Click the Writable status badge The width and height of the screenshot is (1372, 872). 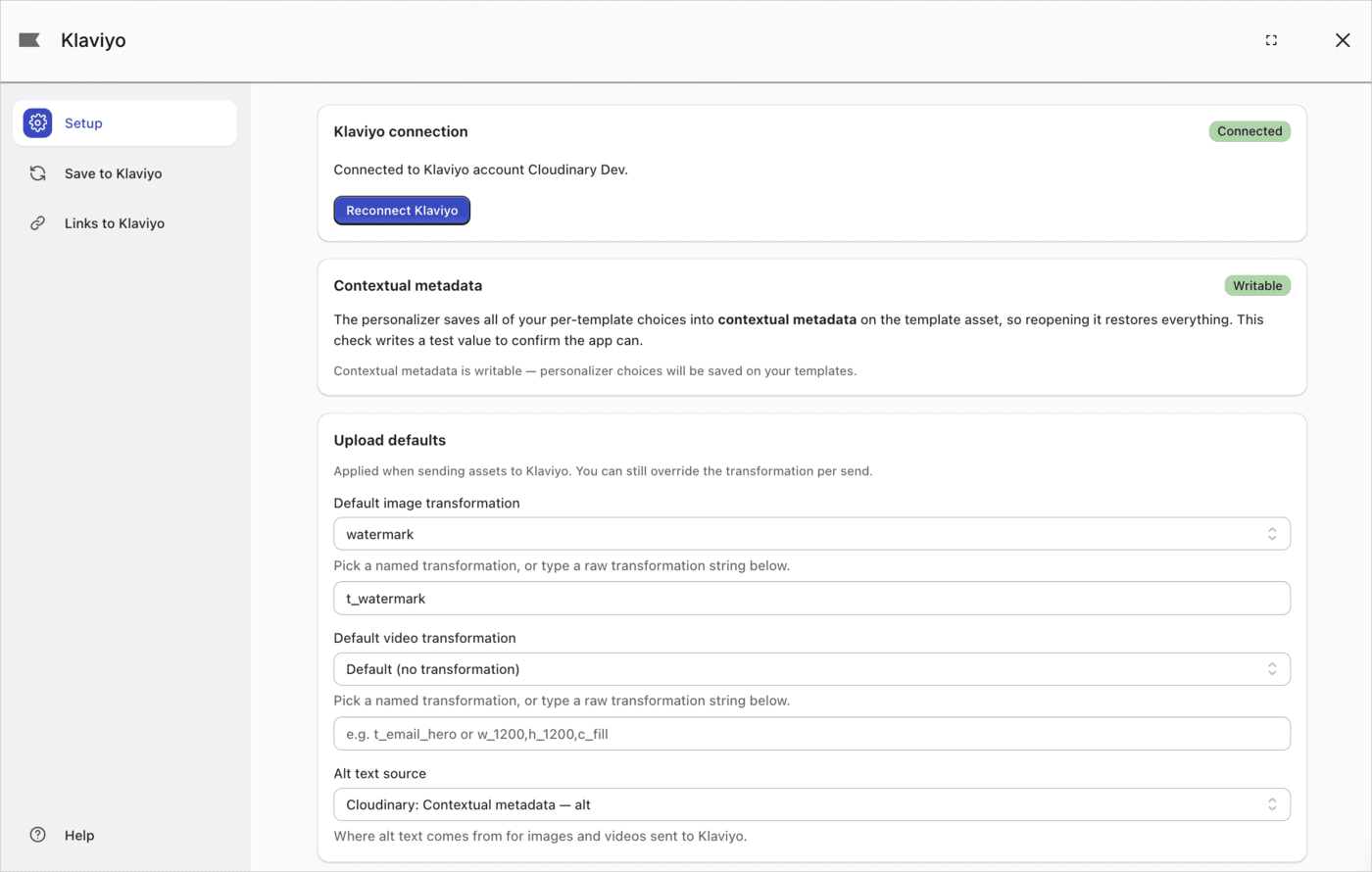click(1257, 286)
